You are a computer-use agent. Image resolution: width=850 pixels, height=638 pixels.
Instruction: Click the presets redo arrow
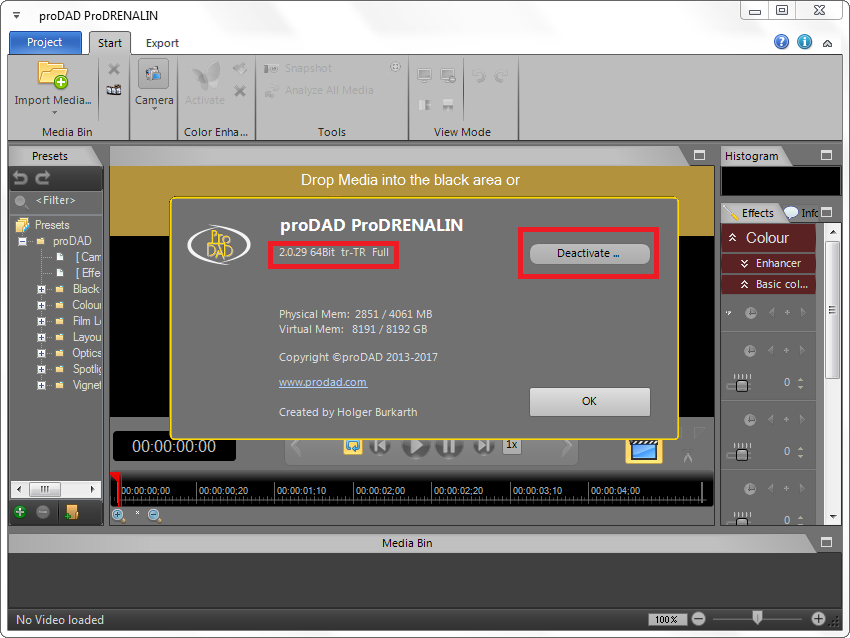pos(43,177)
